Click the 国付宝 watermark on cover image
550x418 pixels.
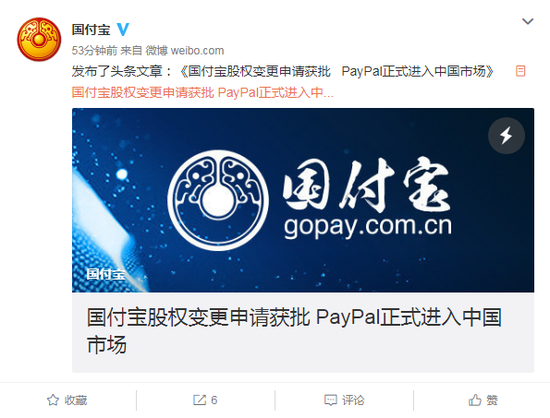(x=106, y=274)
